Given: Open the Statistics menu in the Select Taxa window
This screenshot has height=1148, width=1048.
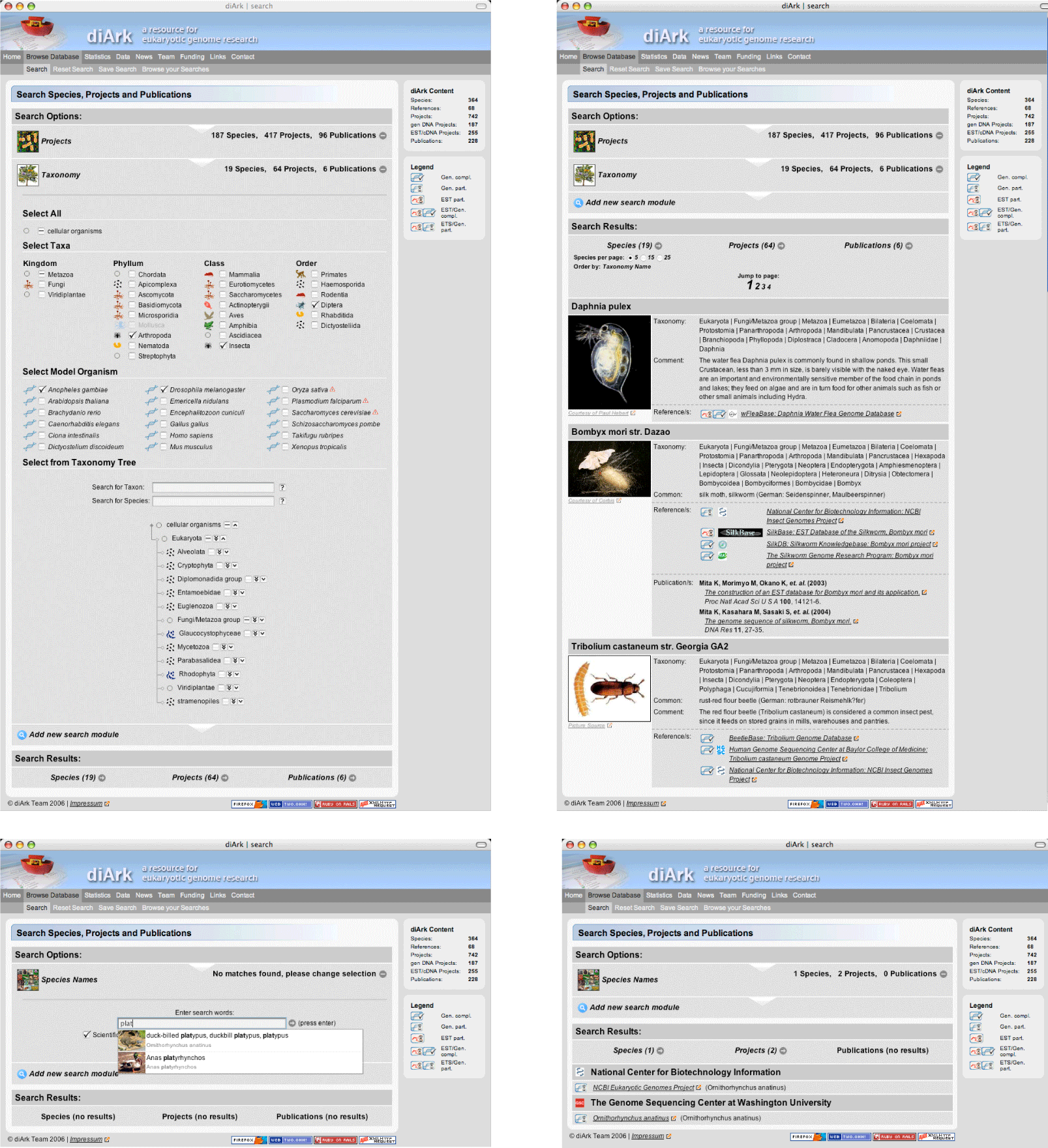Looking at the screenshot, I should [97, 57].
